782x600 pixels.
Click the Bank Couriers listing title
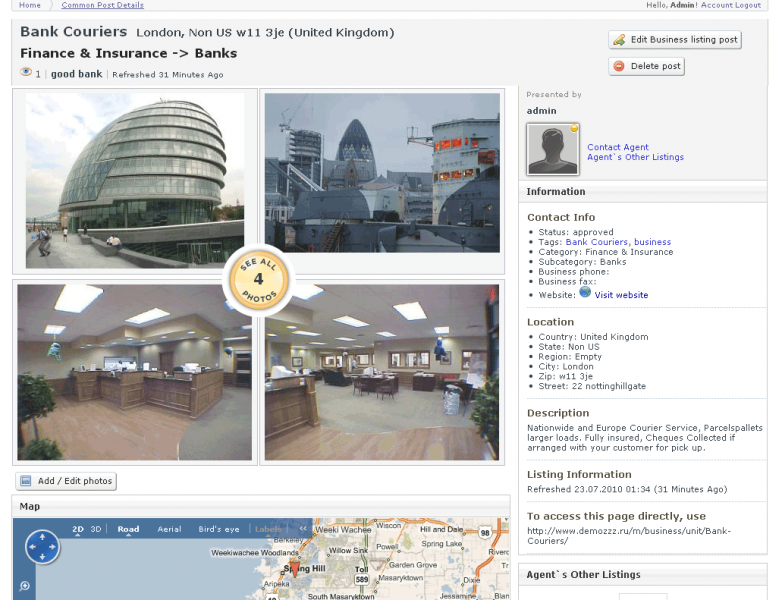[74, 32]
